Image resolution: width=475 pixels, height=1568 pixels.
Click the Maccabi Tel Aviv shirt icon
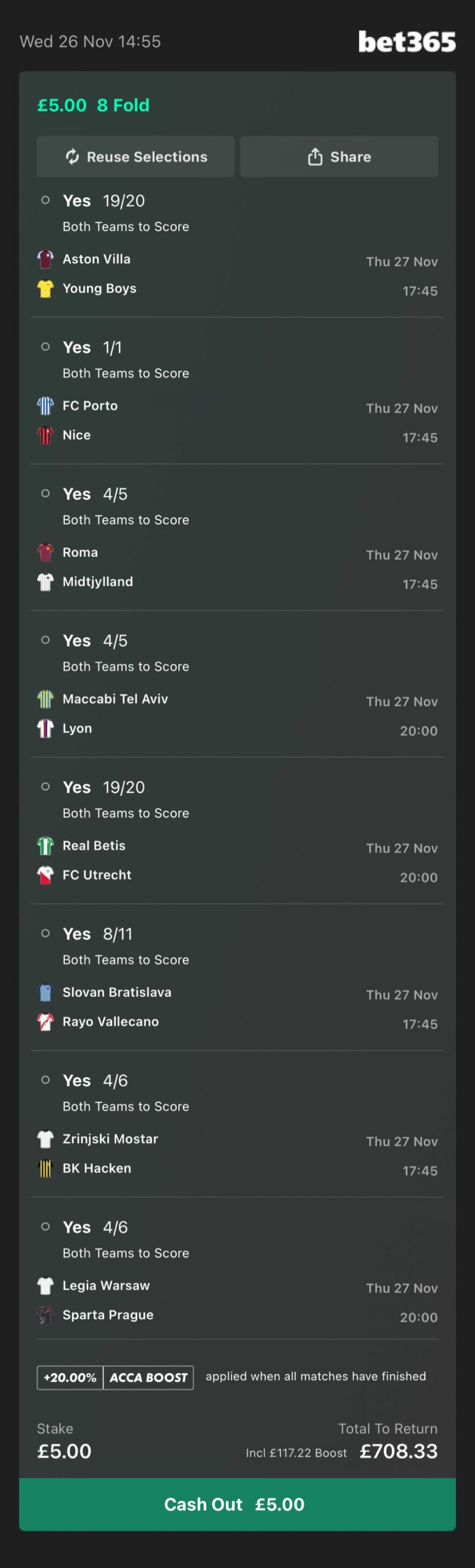pyautogui.click(x=45, y=699)
